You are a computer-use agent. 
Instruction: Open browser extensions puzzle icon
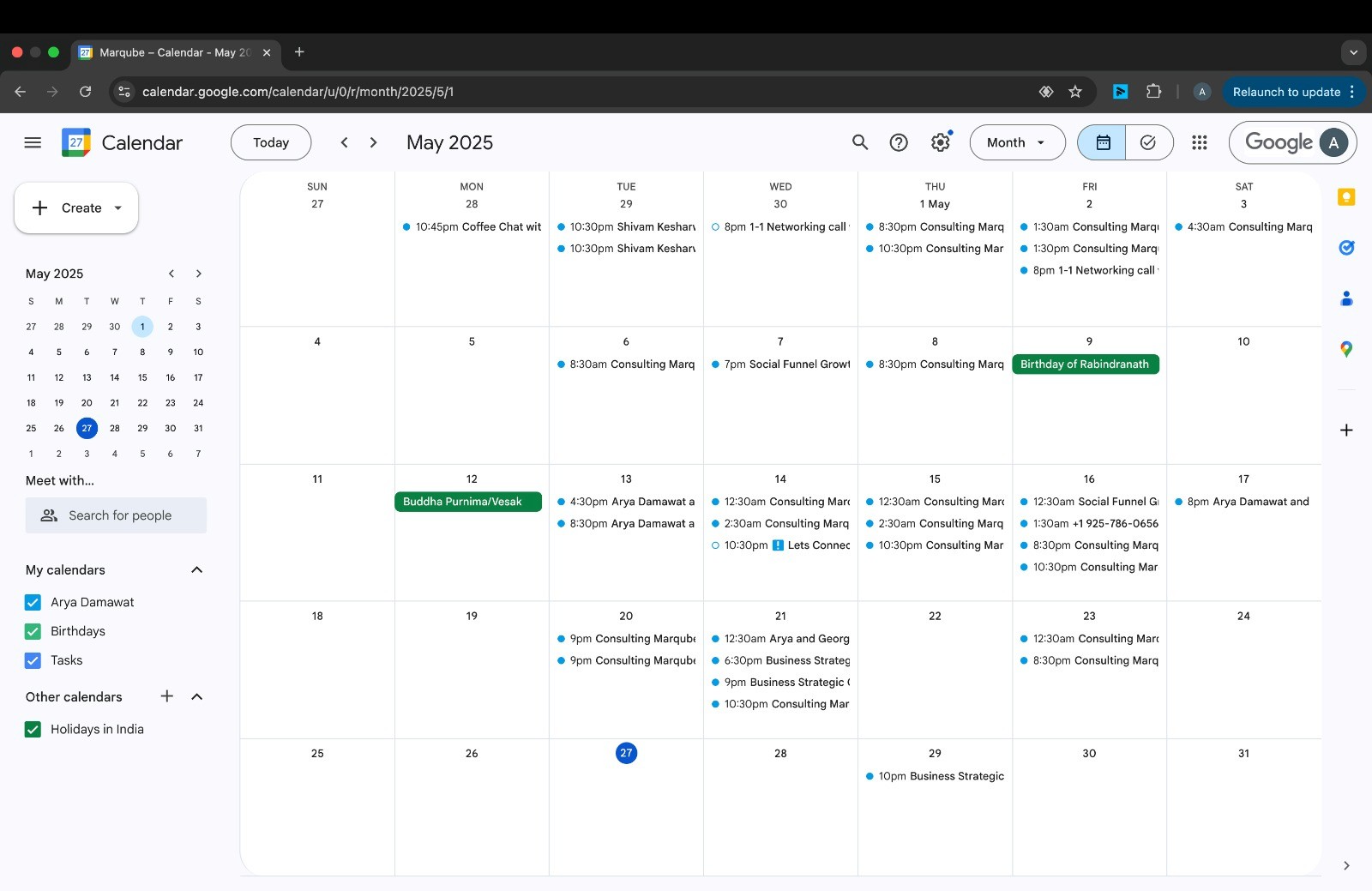click(x=1153, y=92)
